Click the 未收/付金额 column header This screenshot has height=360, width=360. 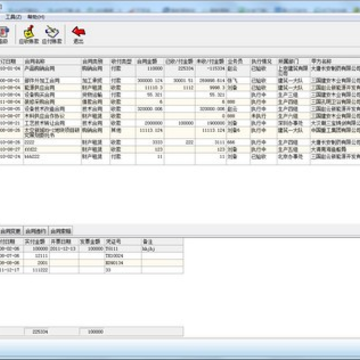(211, 62)
